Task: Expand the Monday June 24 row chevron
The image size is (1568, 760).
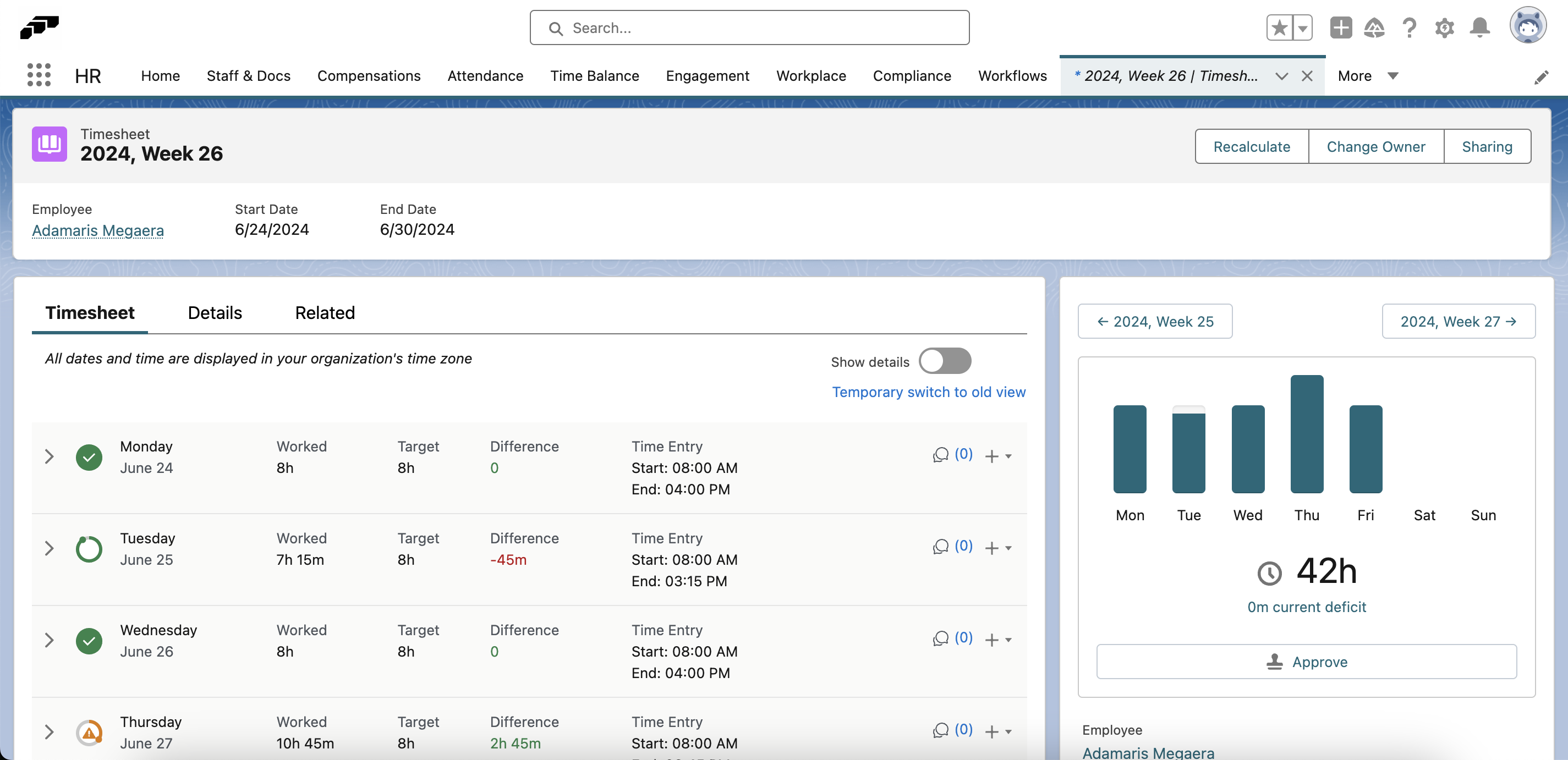Action: point(50,456)
